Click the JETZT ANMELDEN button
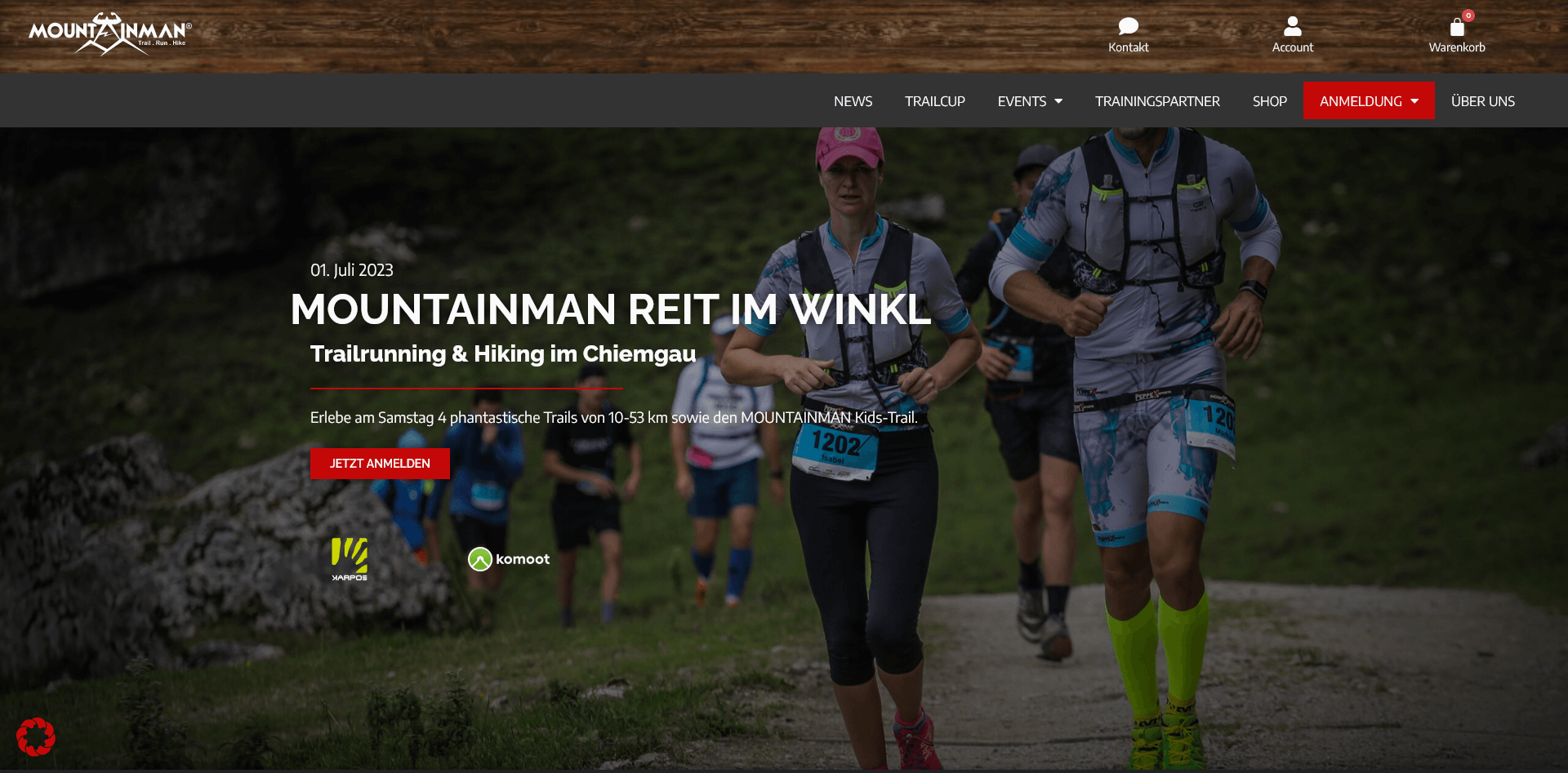Viewport: 1568px width, 773px height. coord(380,464)
